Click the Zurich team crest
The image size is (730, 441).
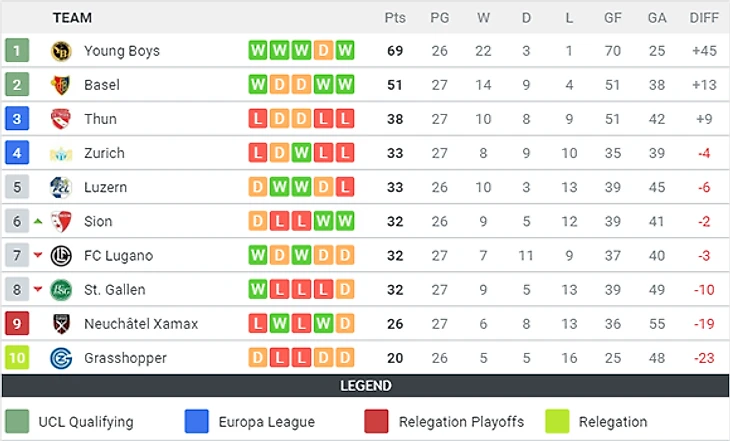(61, 153)
